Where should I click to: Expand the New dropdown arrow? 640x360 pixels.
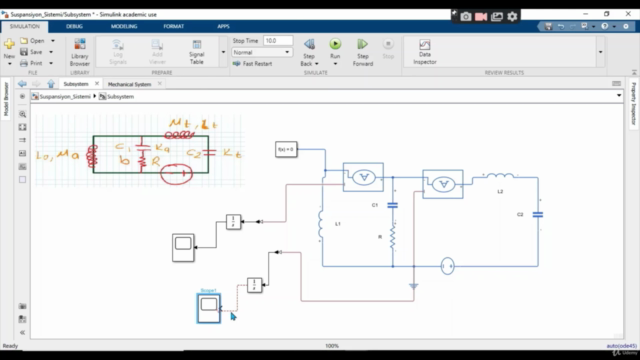coord(9,64)
